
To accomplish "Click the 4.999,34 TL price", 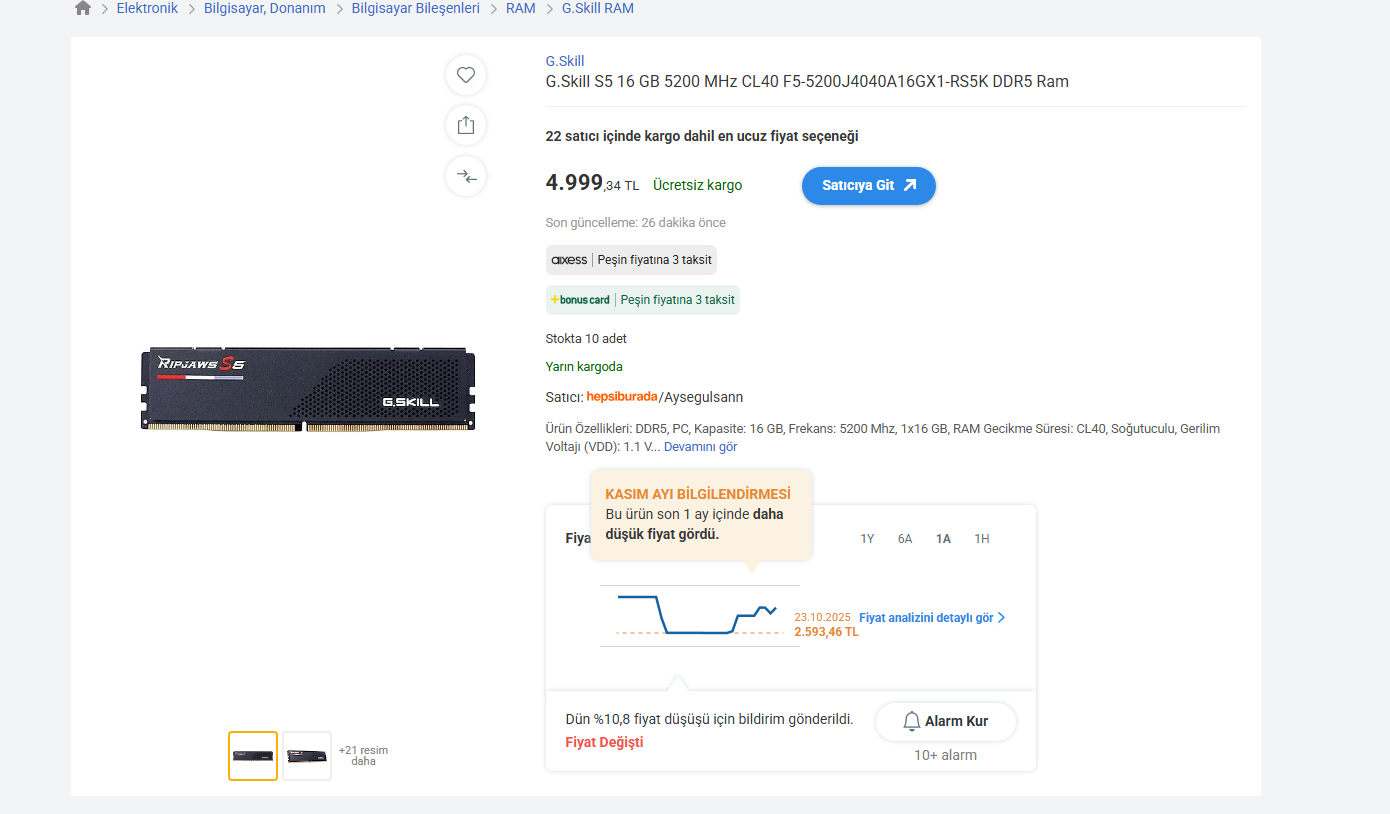I will [592, 183].
